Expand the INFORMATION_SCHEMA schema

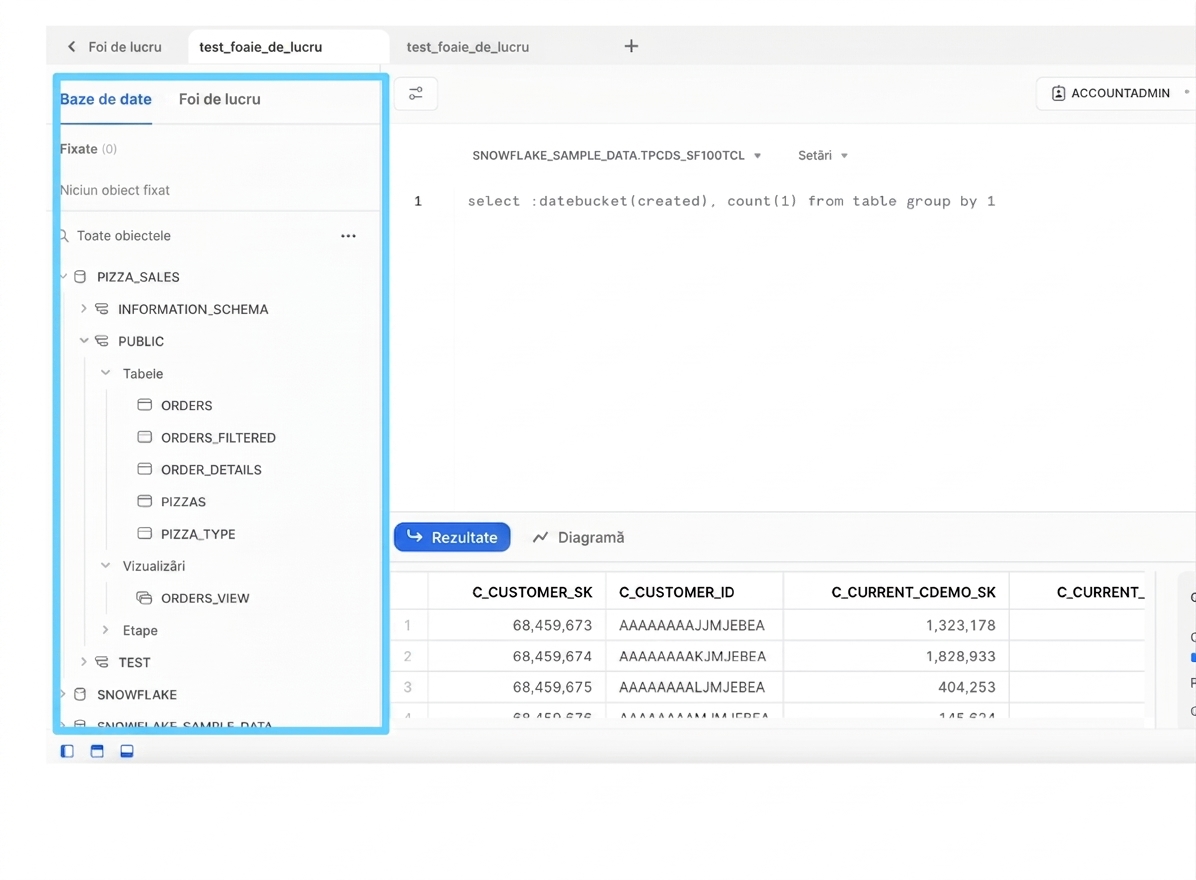tap(84, 308)
